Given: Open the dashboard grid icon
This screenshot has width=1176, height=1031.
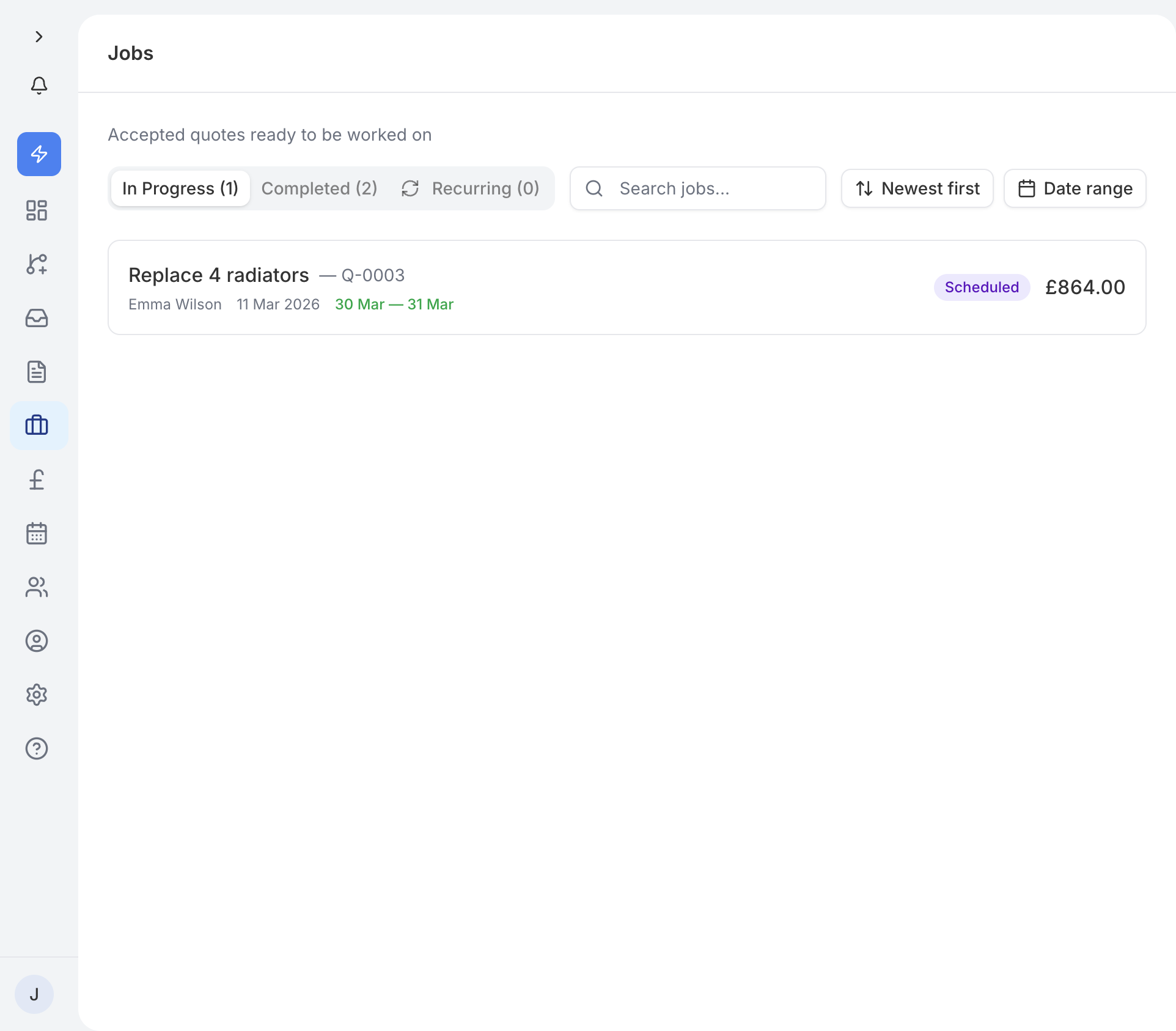Looking at the screenshot, I should [x=36, y=210].
